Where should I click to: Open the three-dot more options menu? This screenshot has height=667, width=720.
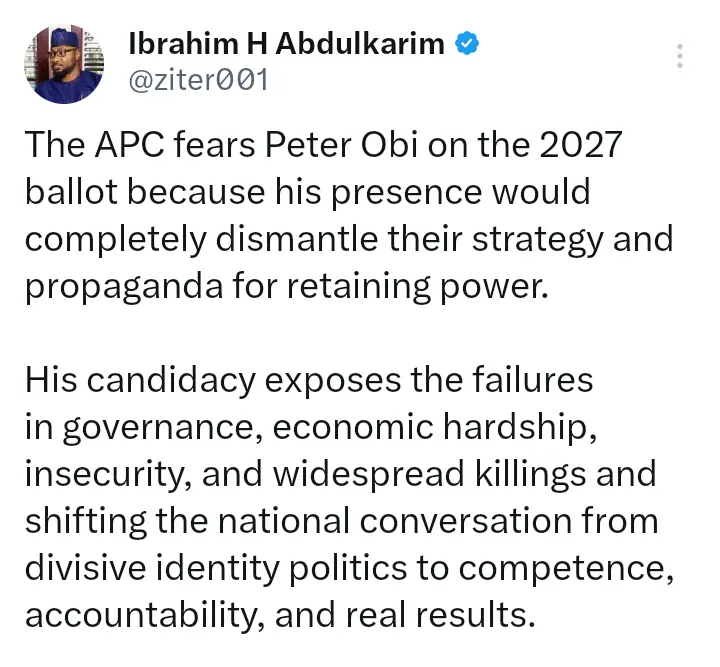click(680, 56)
